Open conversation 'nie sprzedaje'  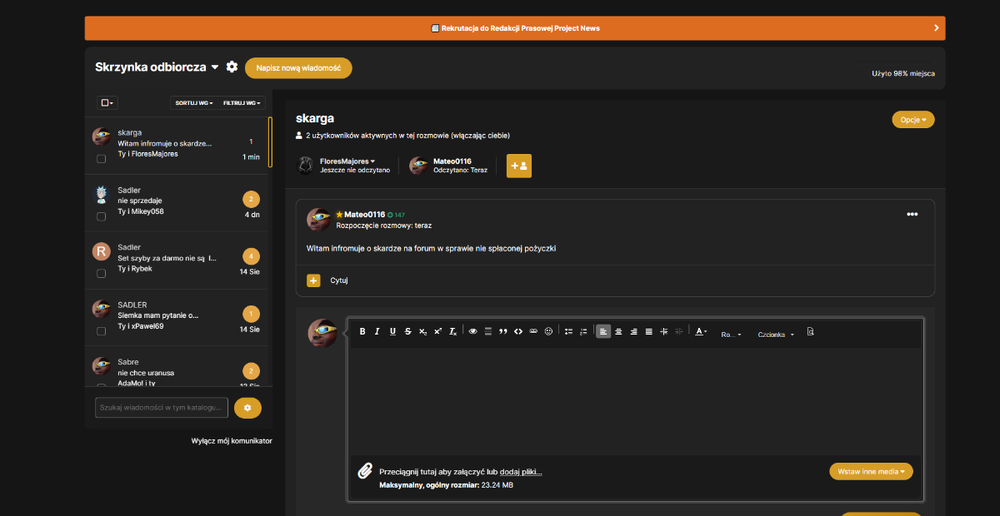(x=175, y=203)
